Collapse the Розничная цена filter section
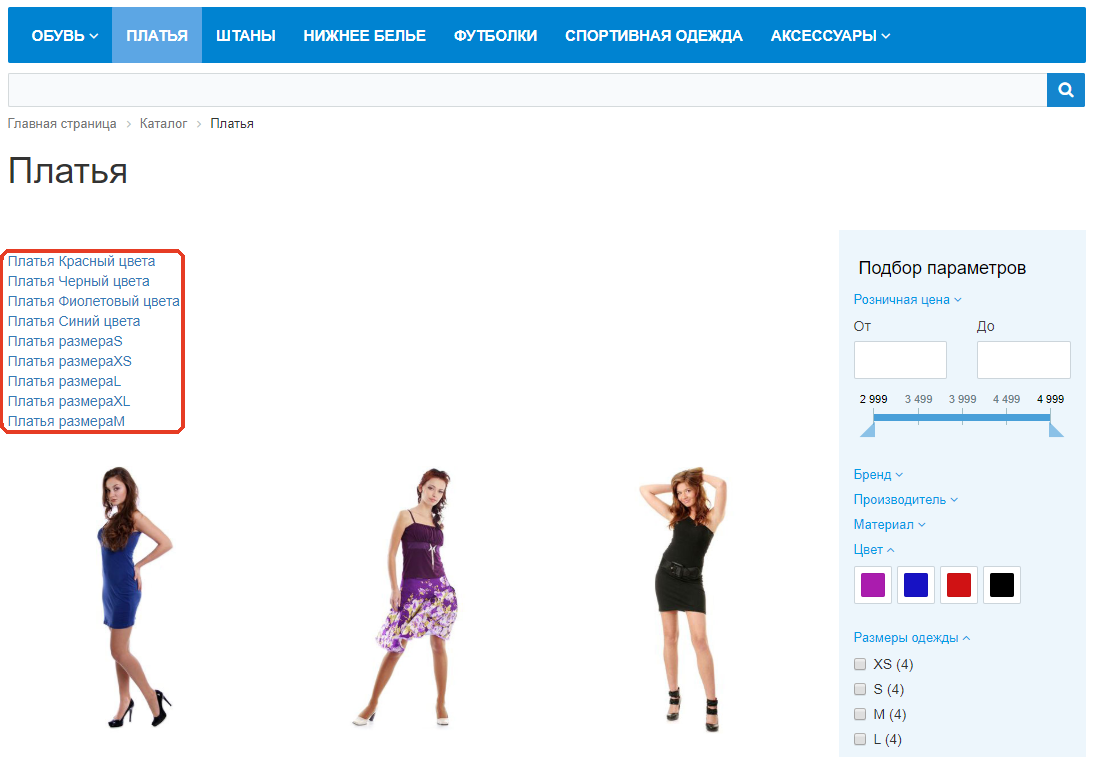Screen dimensions: 1093x757 908,300
